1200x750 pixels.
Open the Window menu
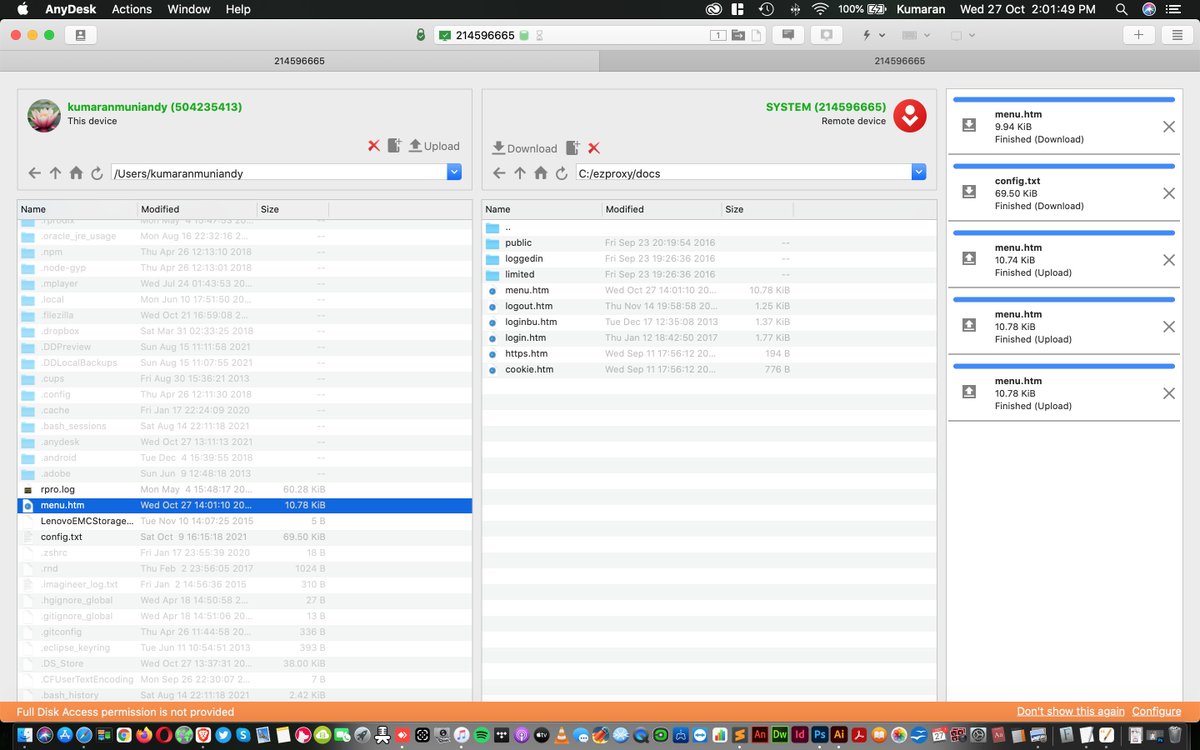click(x=188, y=9)
